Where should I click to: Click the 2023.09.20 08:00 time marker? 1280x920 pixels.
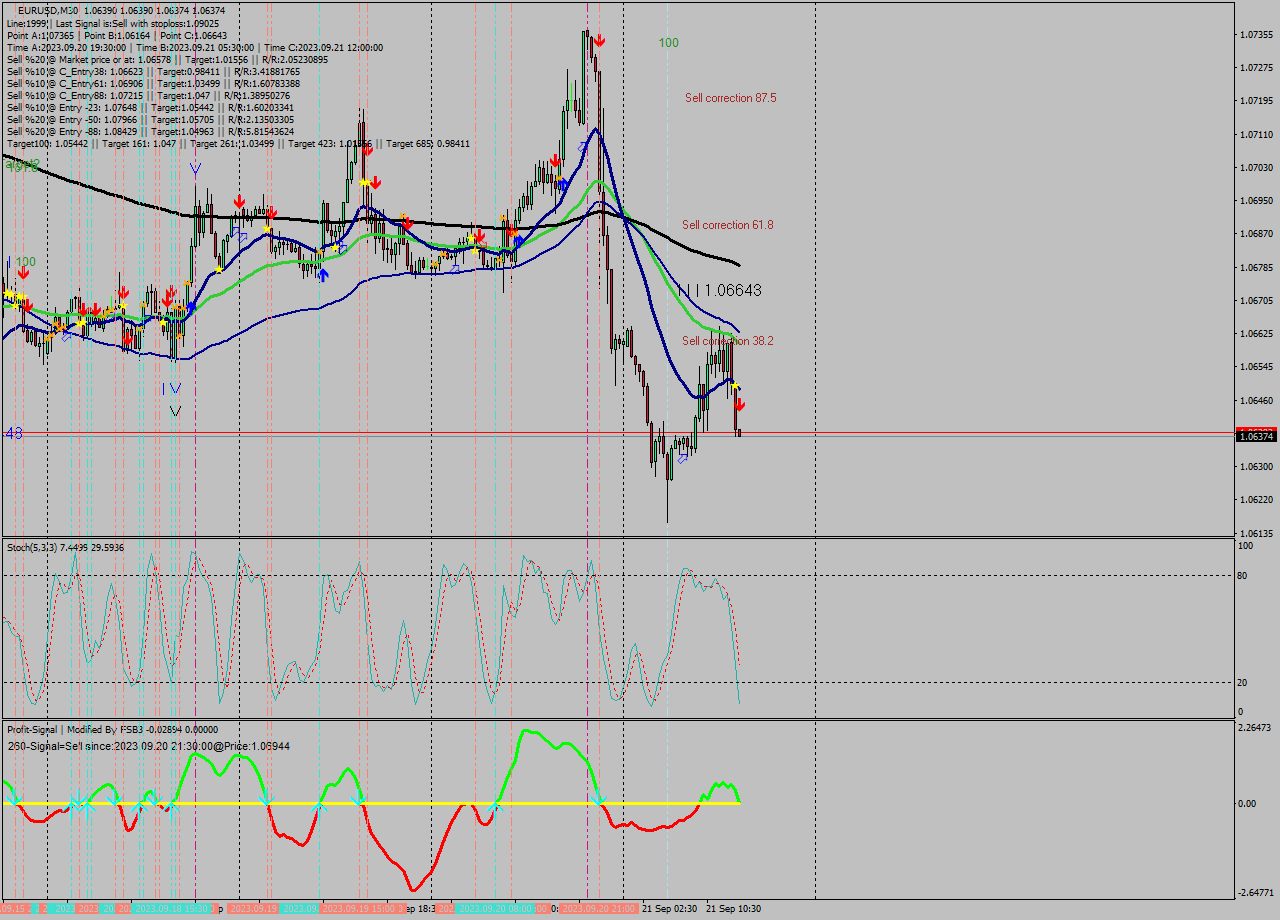click(495, 908)
